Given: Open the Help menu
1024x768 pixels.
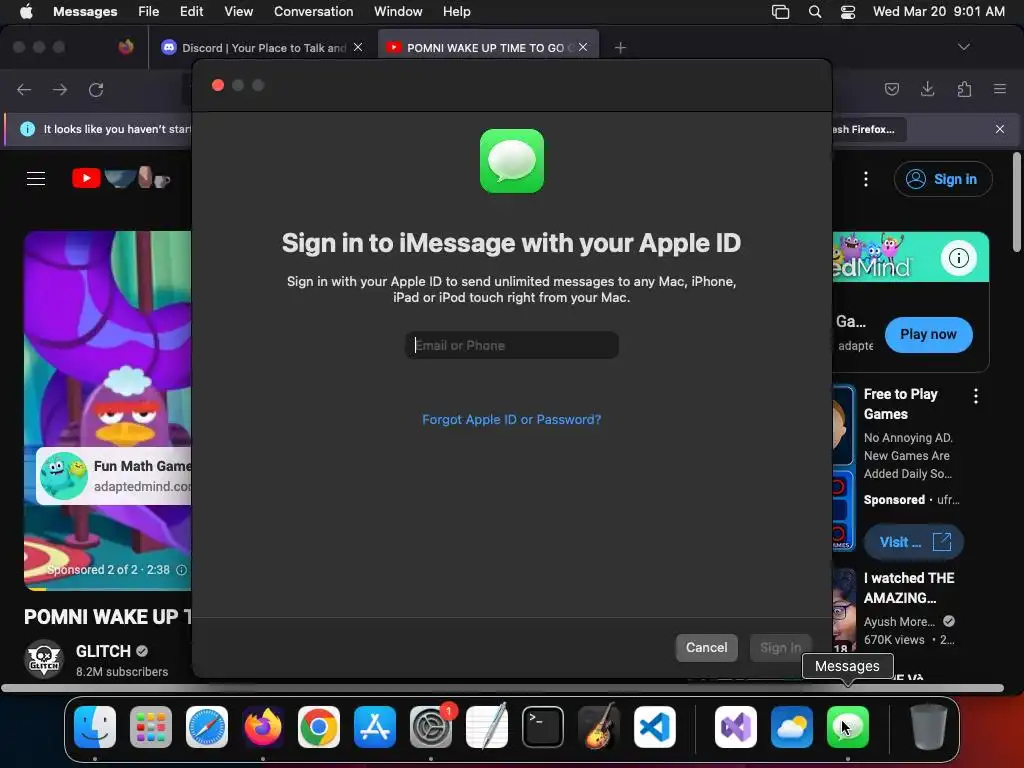Looking at the screenshot, I should [x=456, y=12].
